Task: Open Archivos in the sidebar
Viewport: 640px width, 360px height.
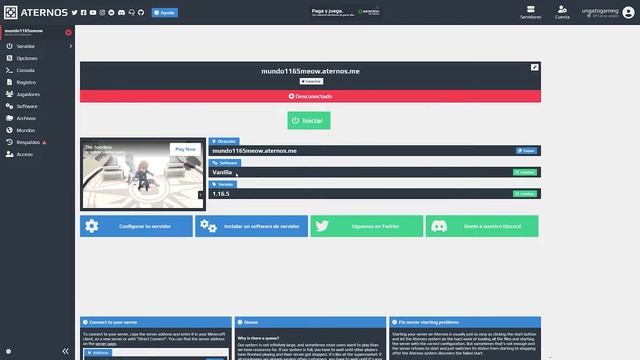Action: coord(26,118)
